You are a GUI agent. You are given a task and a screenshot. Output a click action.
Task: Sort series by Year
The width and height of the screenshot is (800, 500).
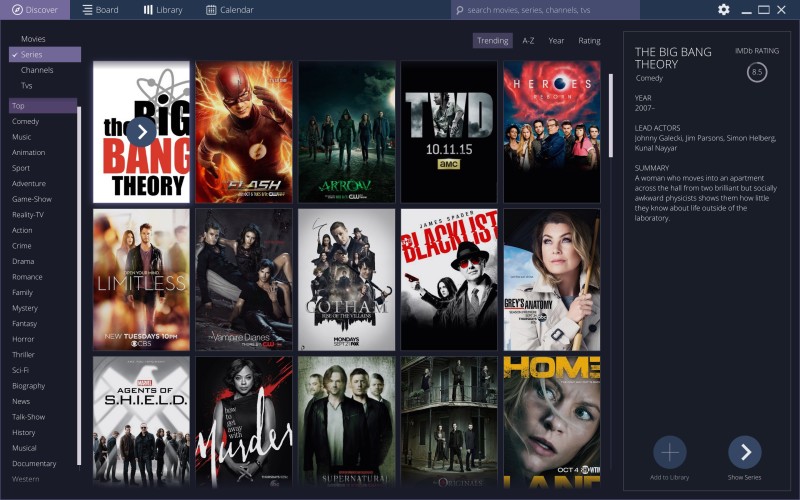(556, 41)
